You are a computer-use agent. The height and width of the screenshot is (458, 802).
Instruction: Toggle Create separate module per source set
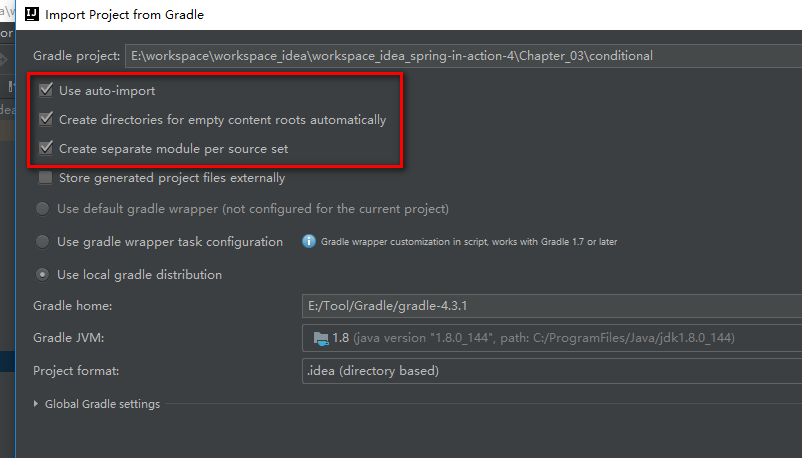[x=46, y=148]
